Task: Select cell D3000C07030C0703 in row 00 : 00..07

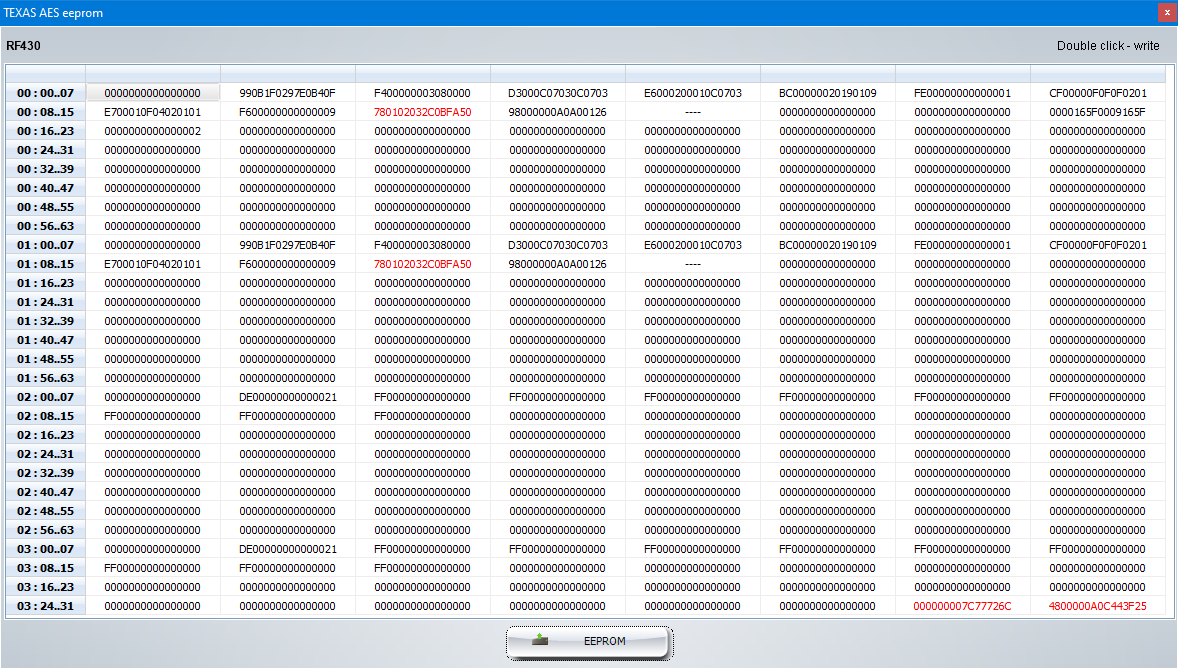Action: coord(557,93)
